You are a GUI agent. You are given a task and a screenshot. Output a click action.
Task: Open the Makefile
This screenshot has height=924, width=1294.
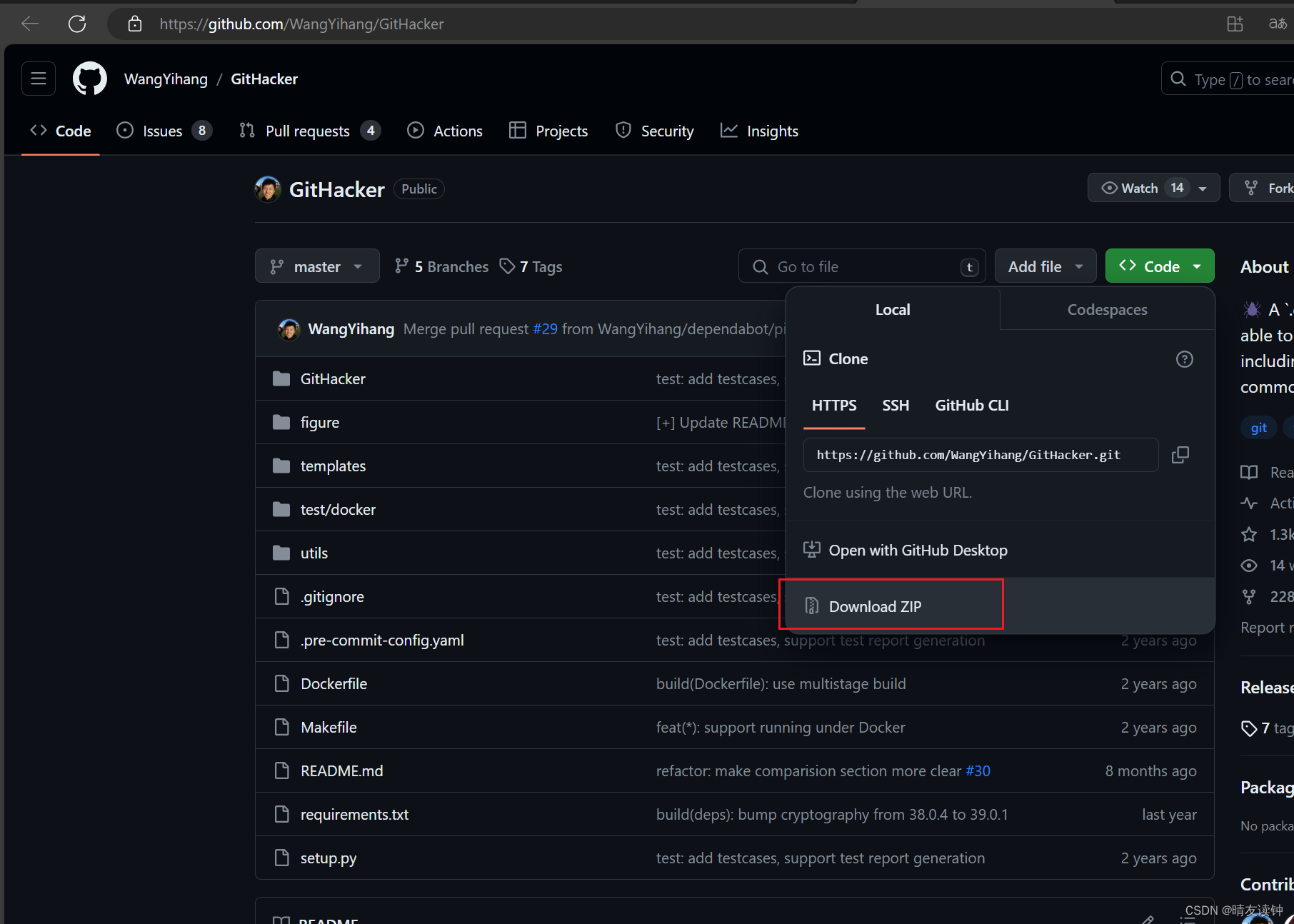tap(328, 728)
